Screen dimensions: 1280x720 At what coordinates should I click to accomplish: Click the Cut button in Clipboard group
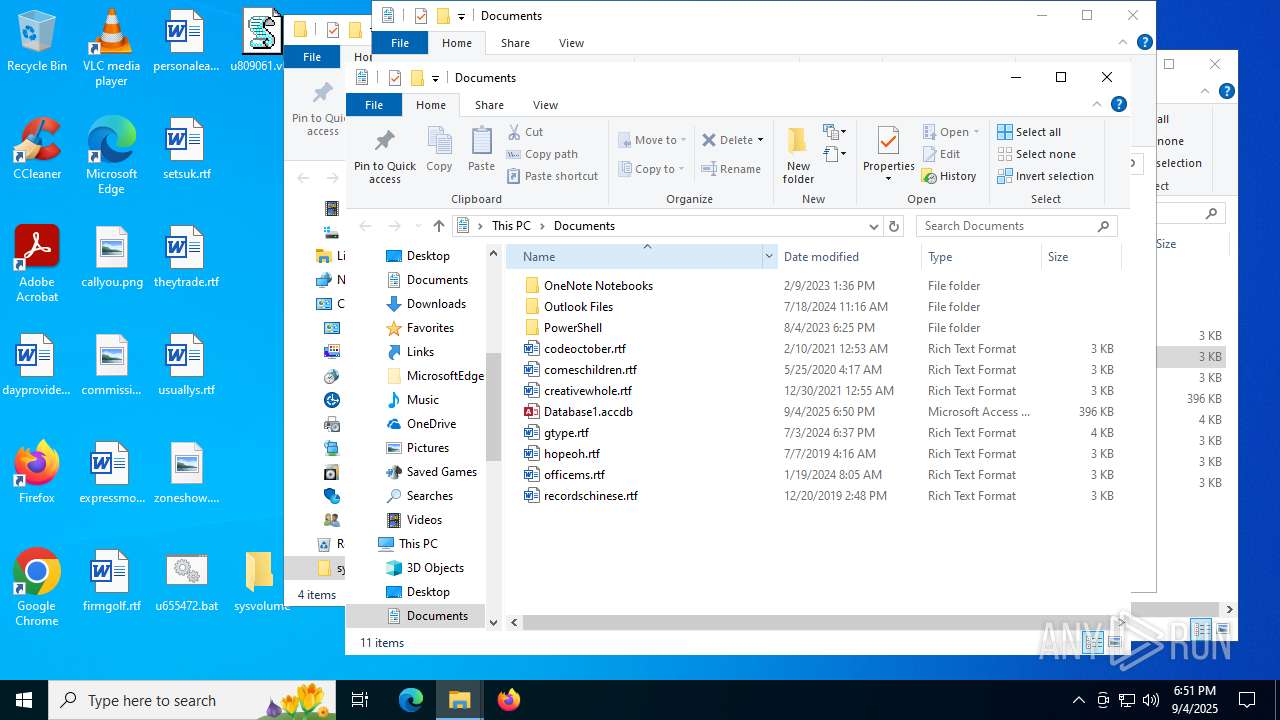tap(525, 132)
